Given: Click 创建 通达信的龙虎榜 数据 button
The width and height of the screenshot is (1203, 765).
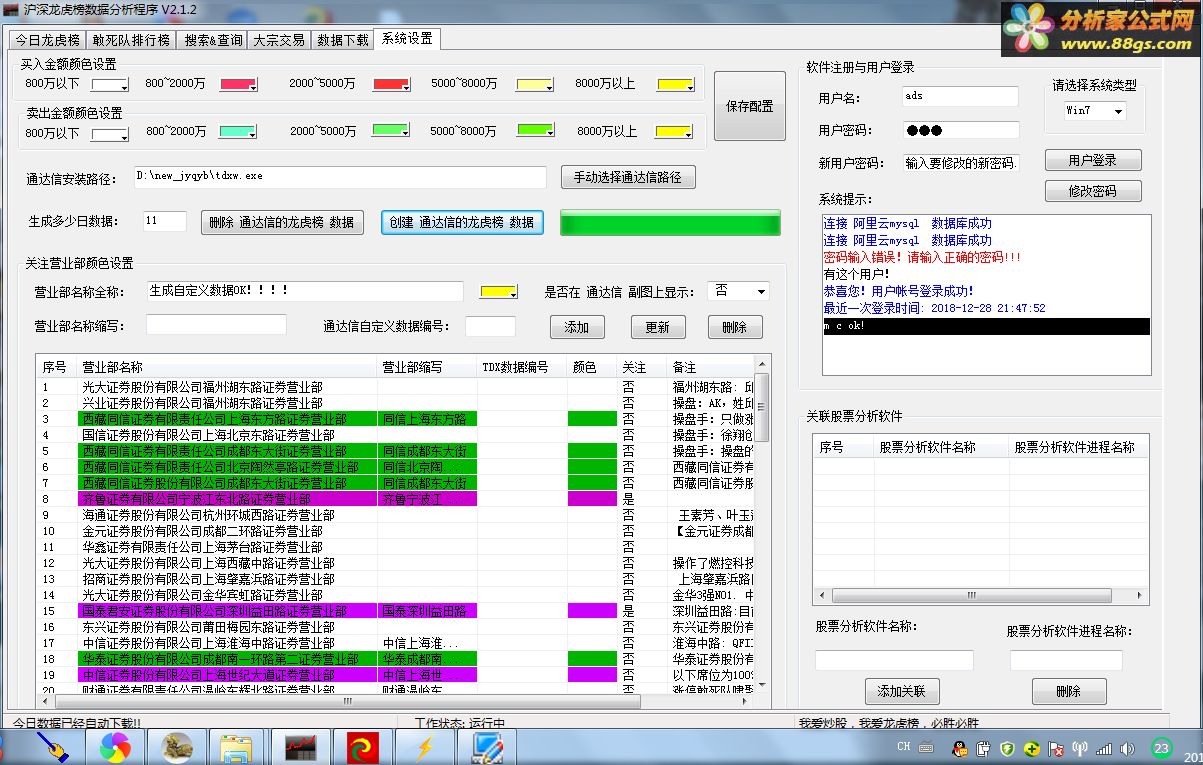Looking at the screenshot, I should click(462, 222).
